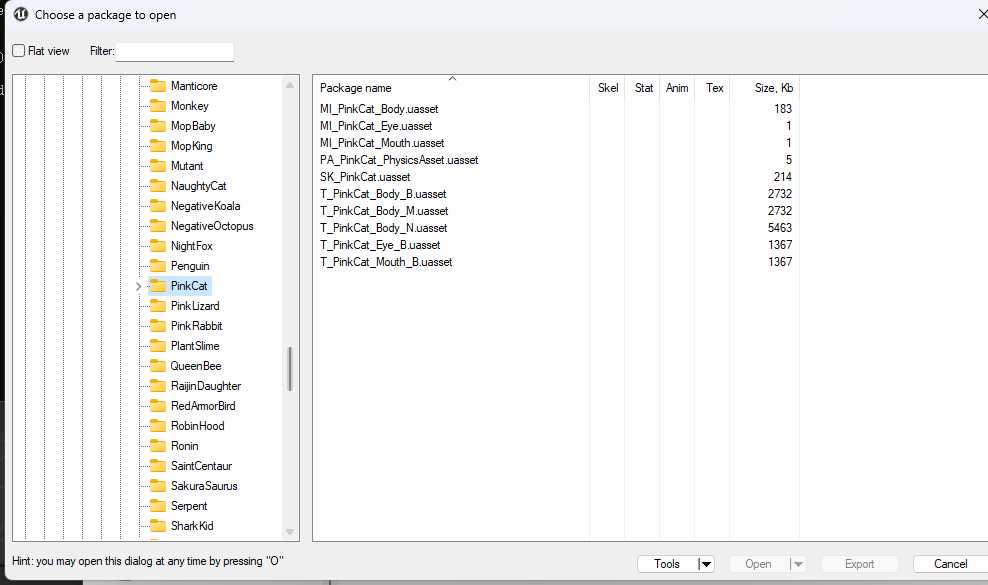The height and width of the screenshot is (585, 988).
Task: Click the Filter text input field
Action: (175, 52)
